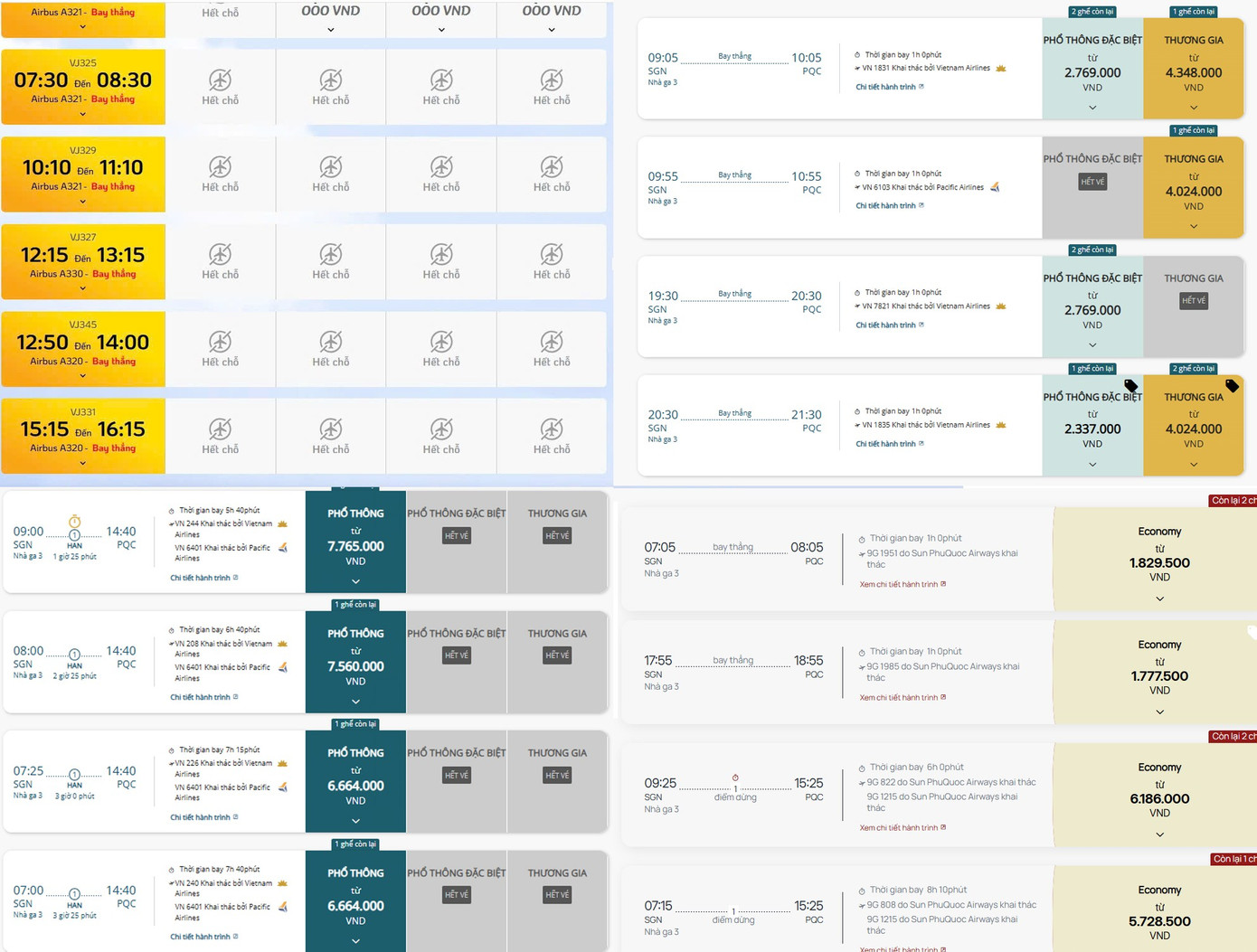Click the red clock icon on the 09:25 Sun PhuQuoc flight
This screenshot has width=1257, height=952.
pyautogui.click(x=735, y=778)
